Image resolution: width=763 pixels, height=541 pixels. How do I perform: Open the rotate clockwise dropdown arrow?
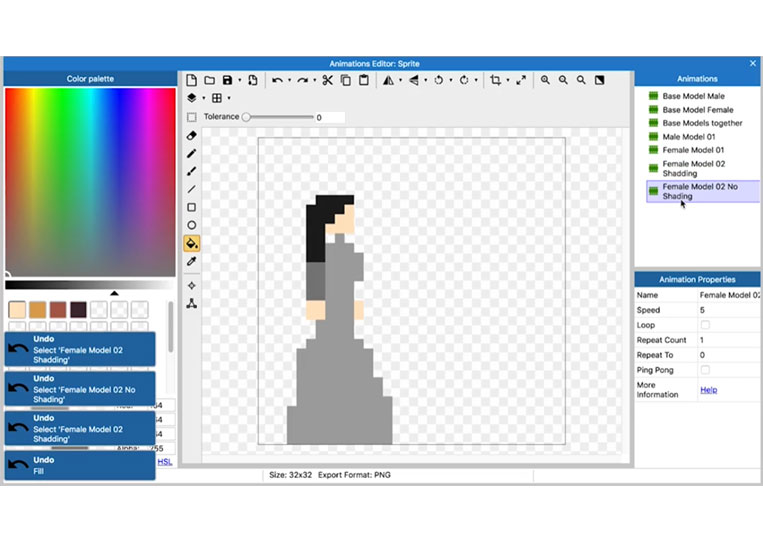coord(476,80)
